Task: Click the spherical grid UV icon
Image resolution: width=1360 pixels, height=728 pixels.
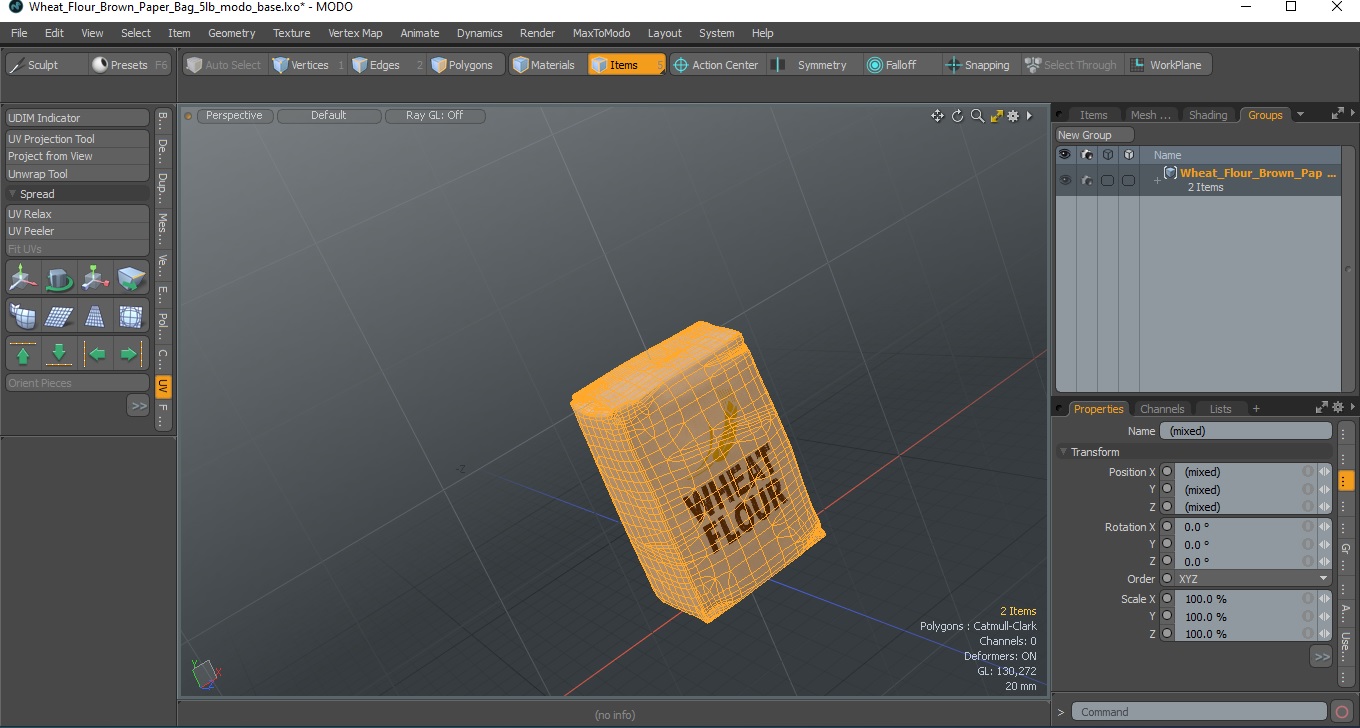Action: [x=132, y=316]
